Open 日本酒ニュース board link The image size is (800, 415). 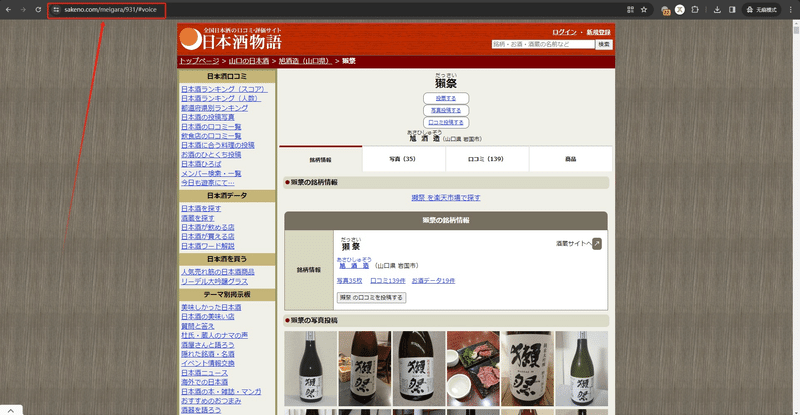[x=205, y=373]
